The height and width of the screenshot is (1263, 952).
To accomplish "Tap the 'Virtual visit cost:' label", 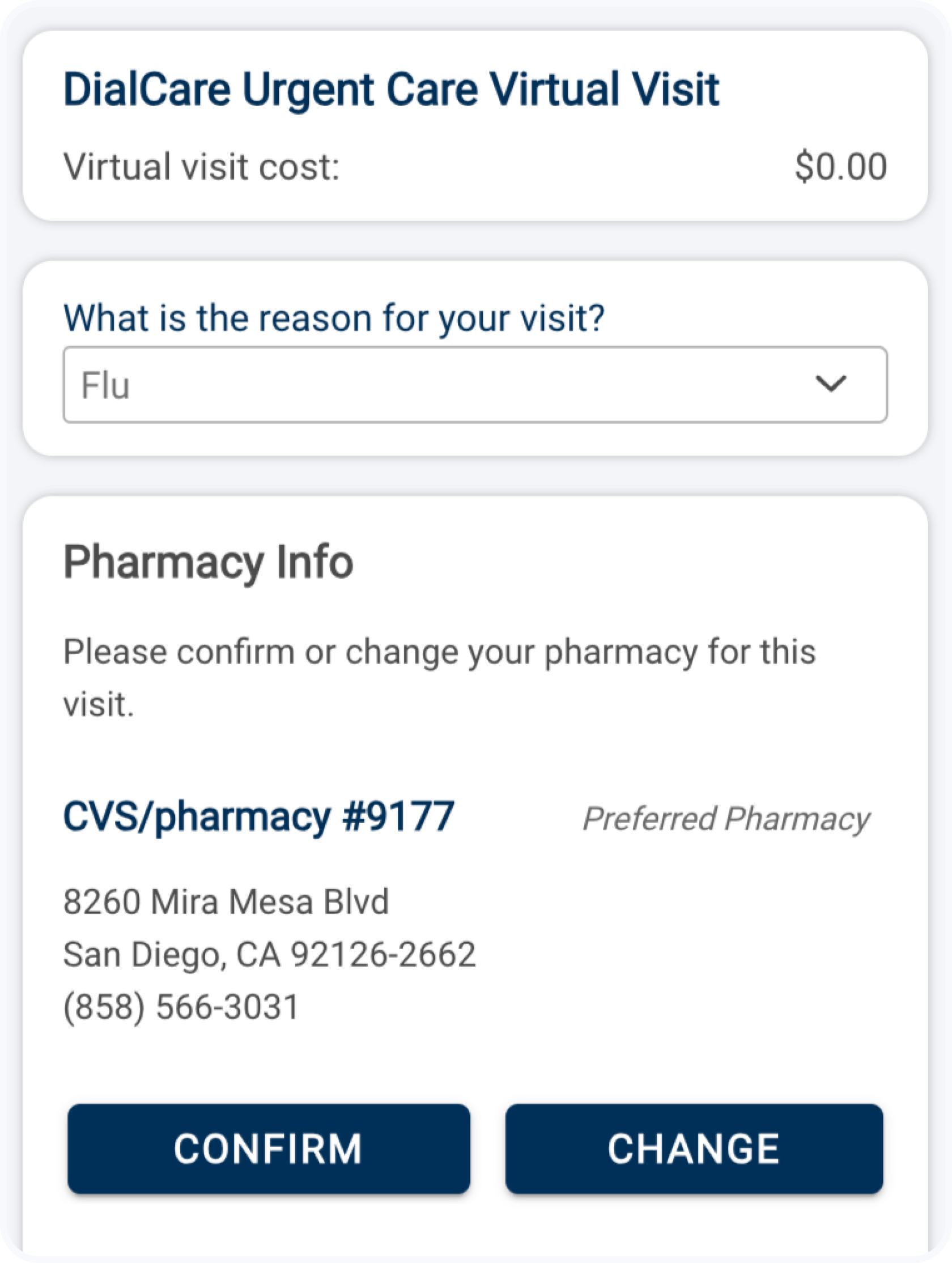I will pyautogui.click(x=201, y=167).
